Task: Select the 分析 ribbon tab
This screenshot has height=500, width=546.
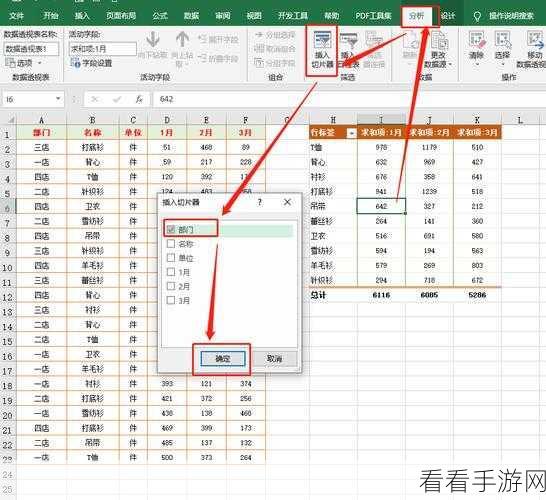Action: (416, 16)
